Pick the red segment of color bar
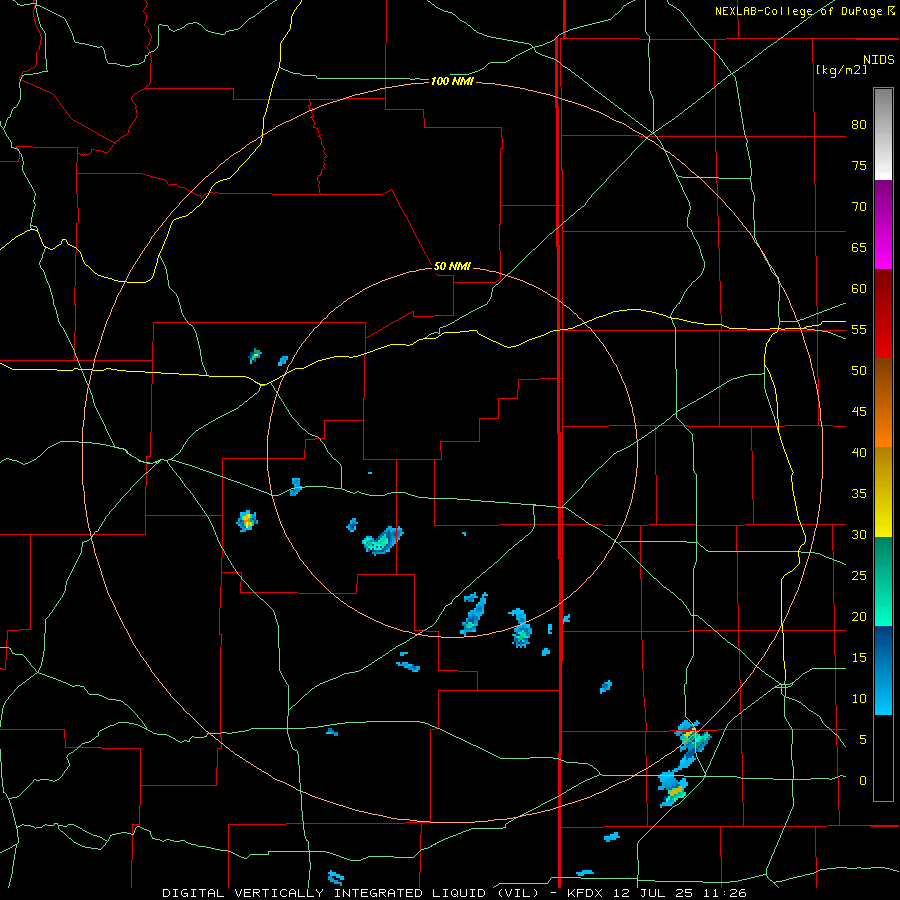The image size is (900, 900). 883,313
